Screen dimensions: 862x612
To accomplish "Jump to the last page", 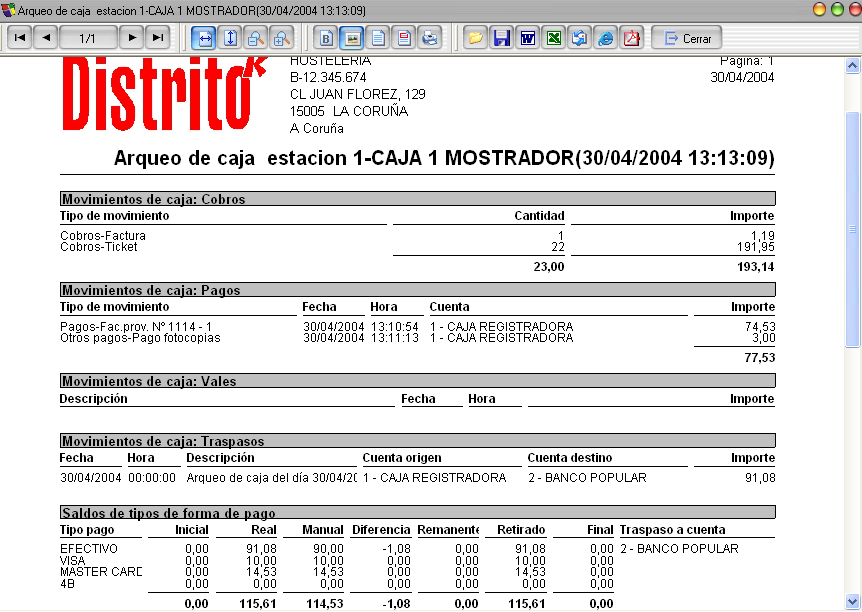I will point(157,38).
